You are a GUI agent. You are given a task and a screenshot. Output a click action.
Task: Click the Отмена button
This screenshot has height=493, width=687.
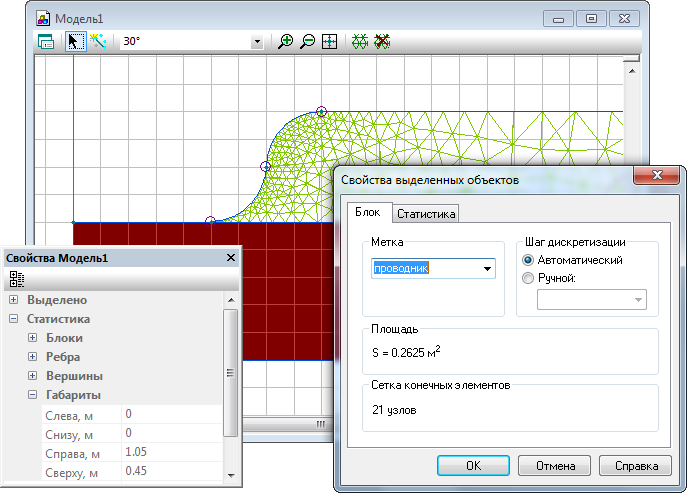point(554,466)
